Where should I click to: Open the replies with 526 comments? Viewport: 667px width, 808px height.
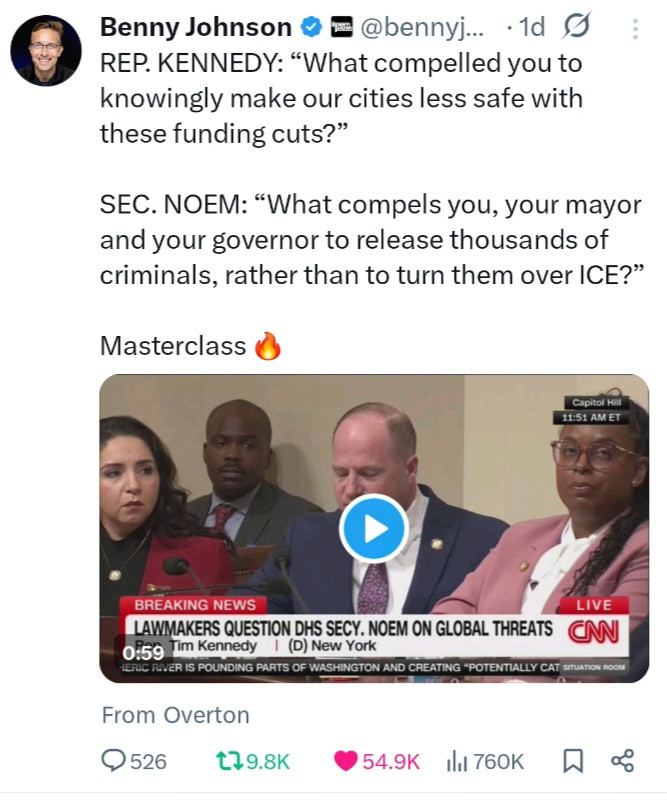[x=134, y=761]
